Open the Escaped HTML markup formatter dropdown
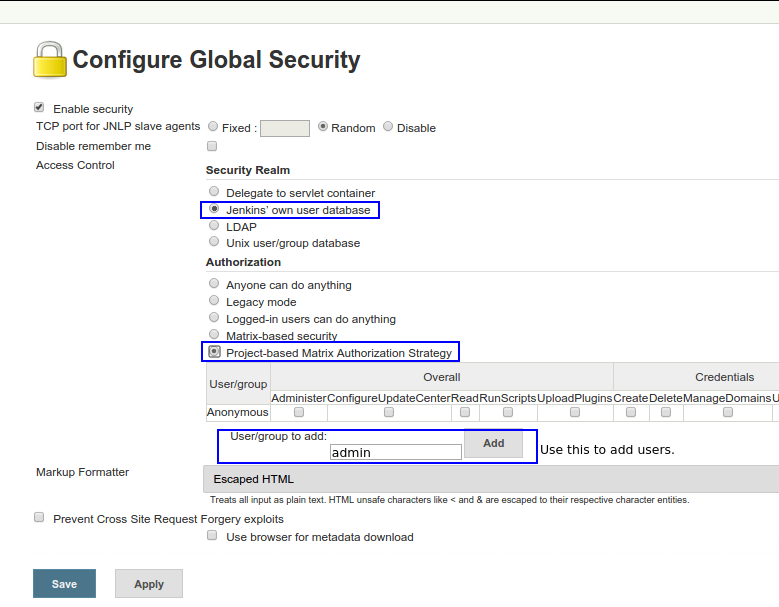 491,479
